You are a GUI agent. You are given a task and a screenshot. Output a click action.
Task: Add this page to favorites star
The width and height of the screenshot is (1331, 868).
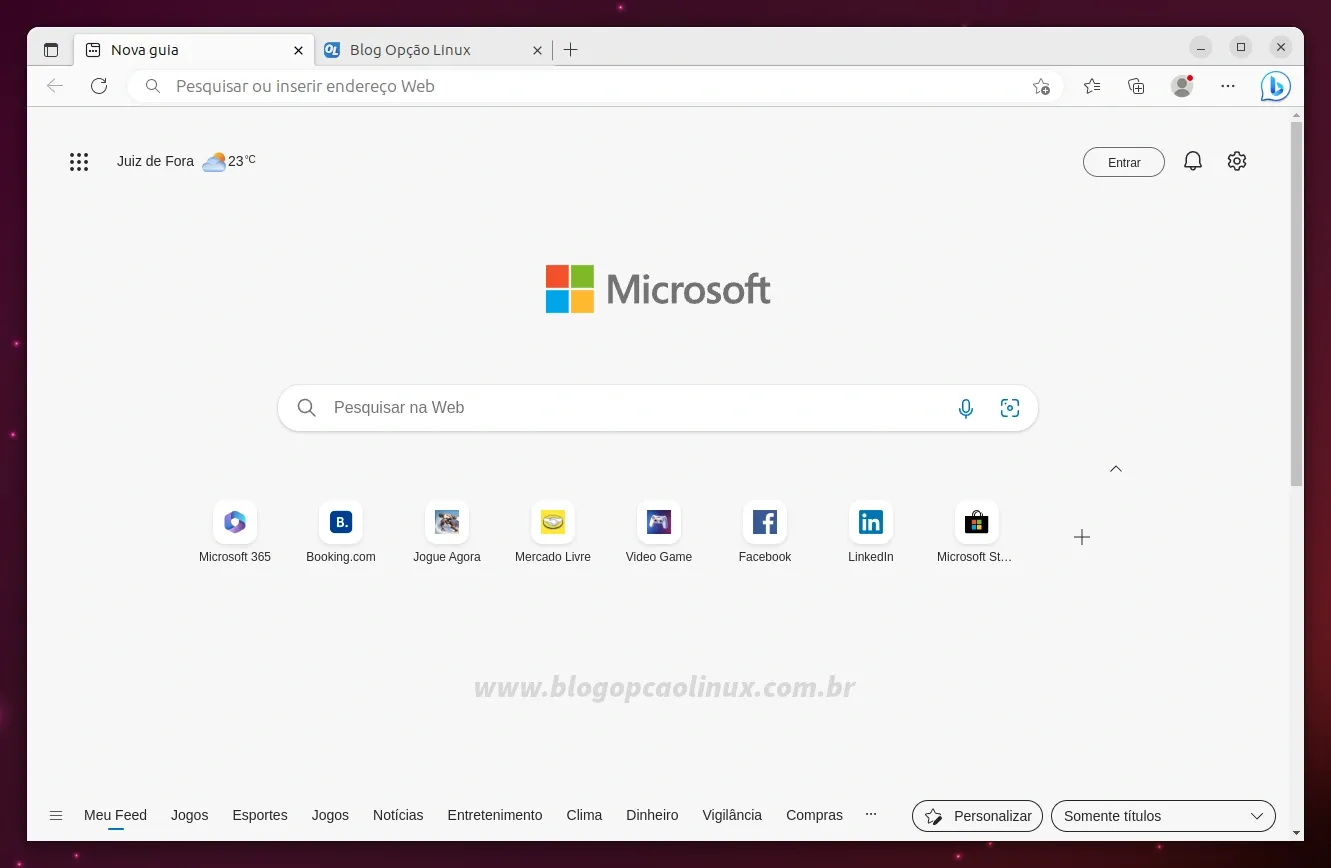coord(1041,86)
